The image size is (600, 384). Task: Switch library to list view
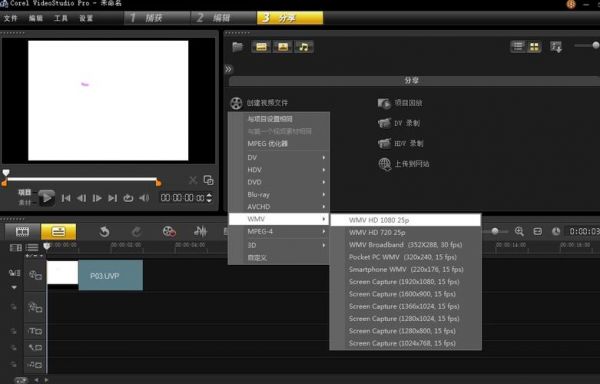pyautogui.click(x=518, y=47)
